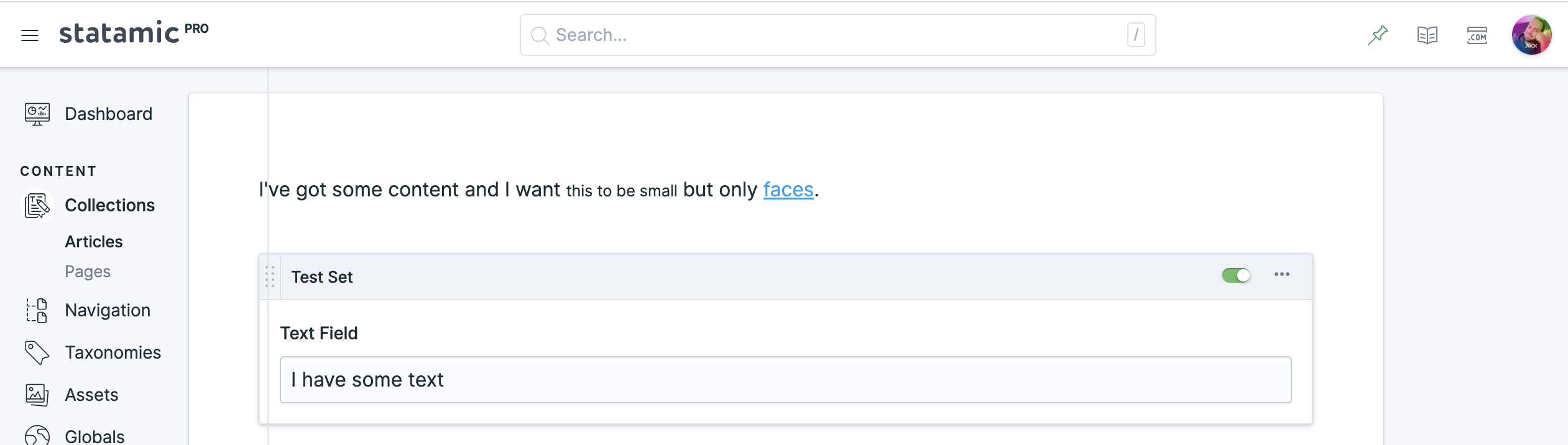Screen dimensions: 1568x445
Task: Click the Collections icon
Action: coord(37,205)
